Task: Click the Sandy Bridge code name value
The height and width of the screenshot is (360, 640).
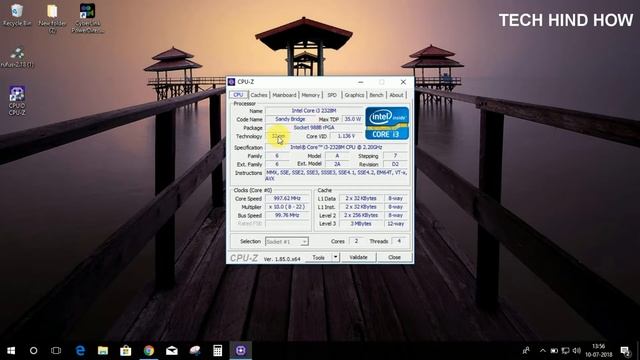Action: 290,119
